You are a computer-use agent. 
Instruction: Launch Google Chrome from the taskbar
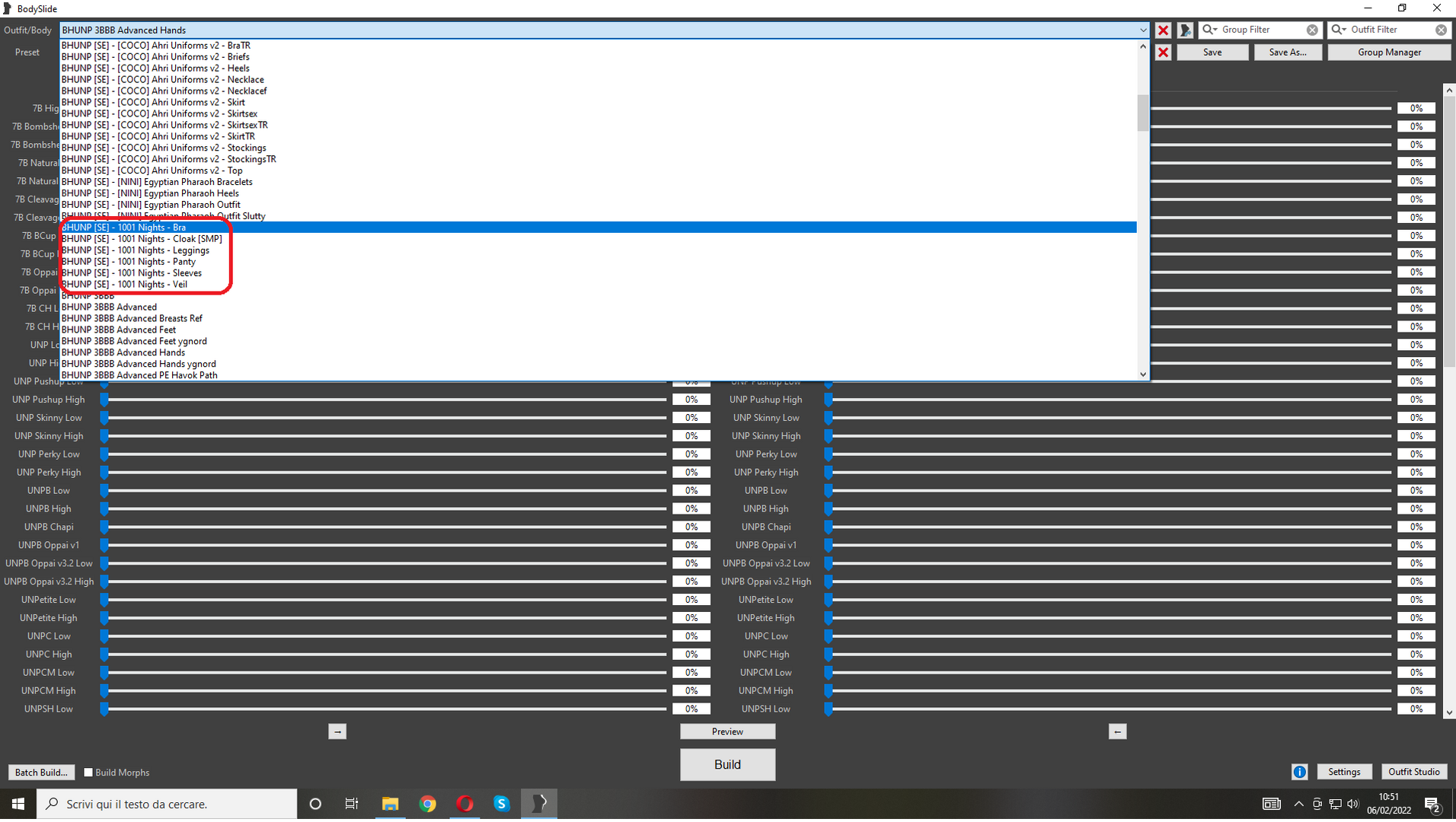tap(427, 804)
